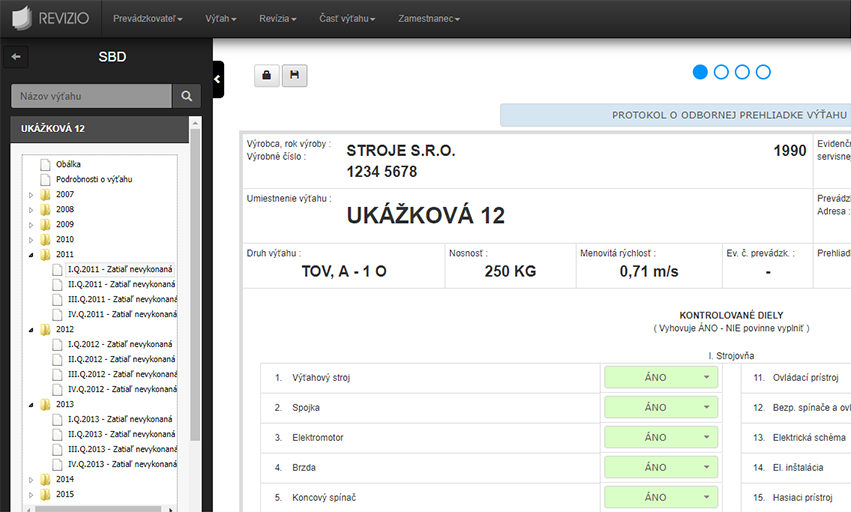The height and width of the screenshot is (512, 851).
Task: Click the search magnifier icon
Action: pyautogui.click(x=186, y=96)
